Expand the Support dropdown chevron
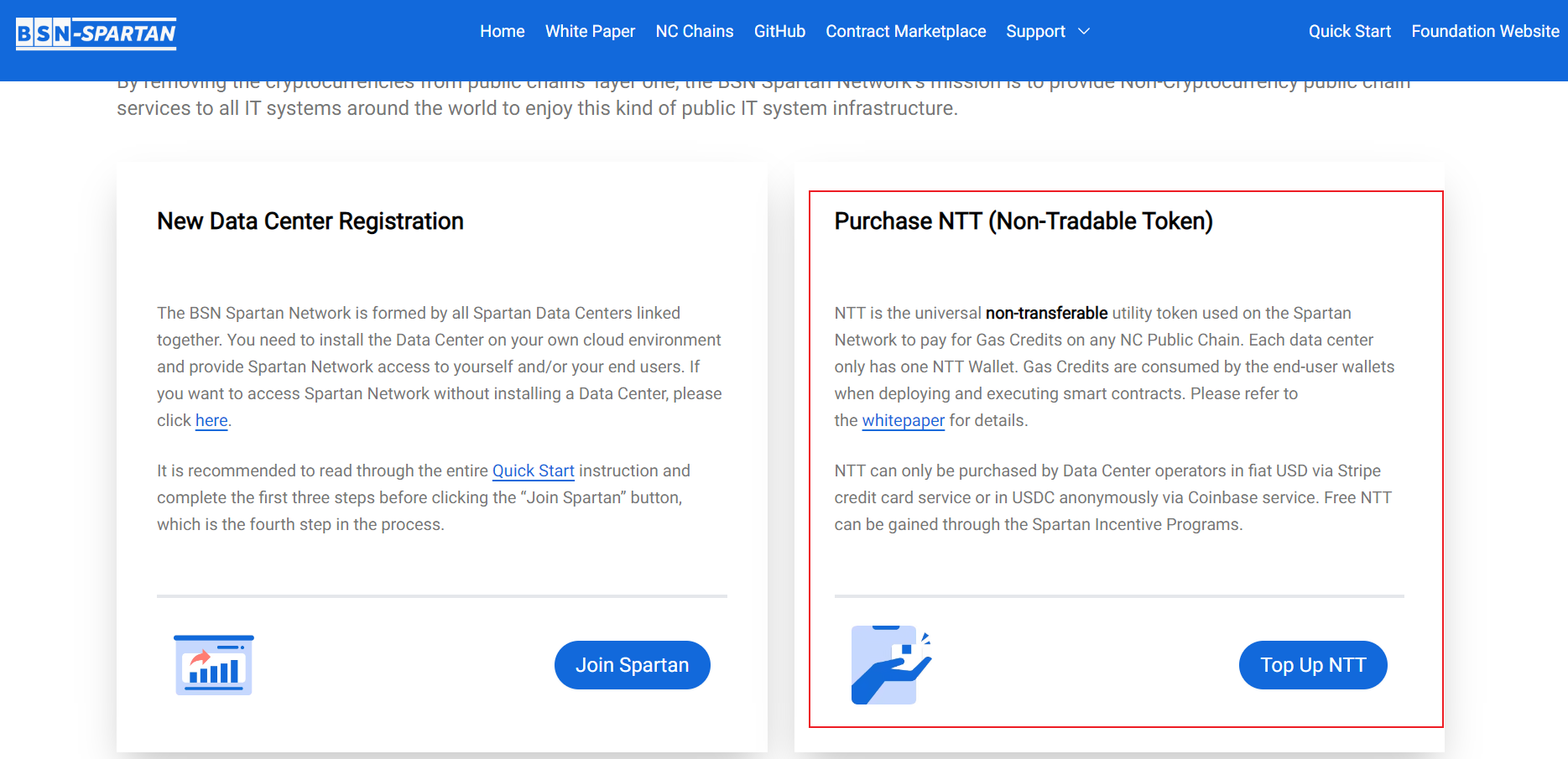 pos(1084,32)
